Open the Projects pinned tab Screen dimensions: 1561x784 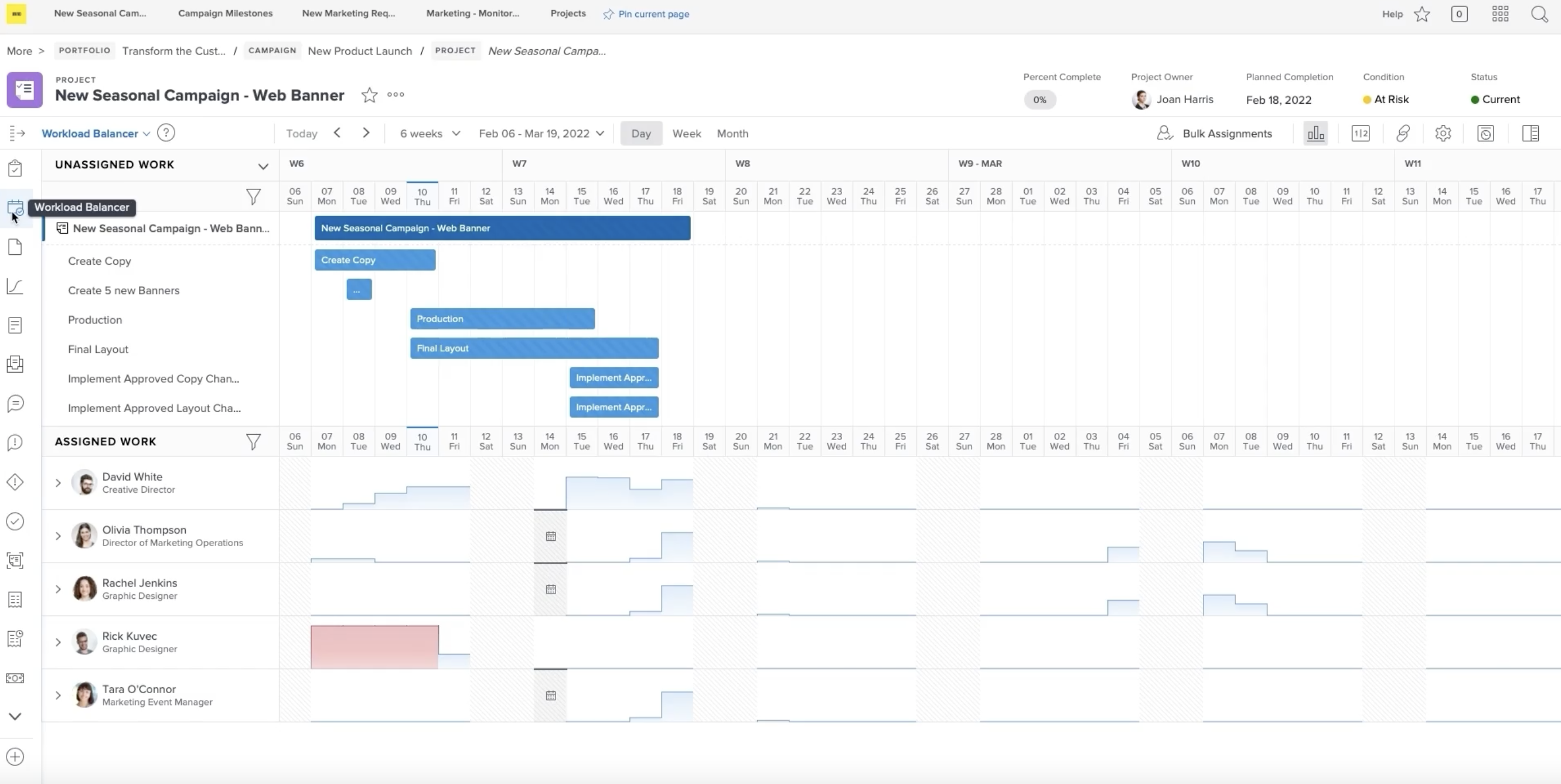[568, 13]
